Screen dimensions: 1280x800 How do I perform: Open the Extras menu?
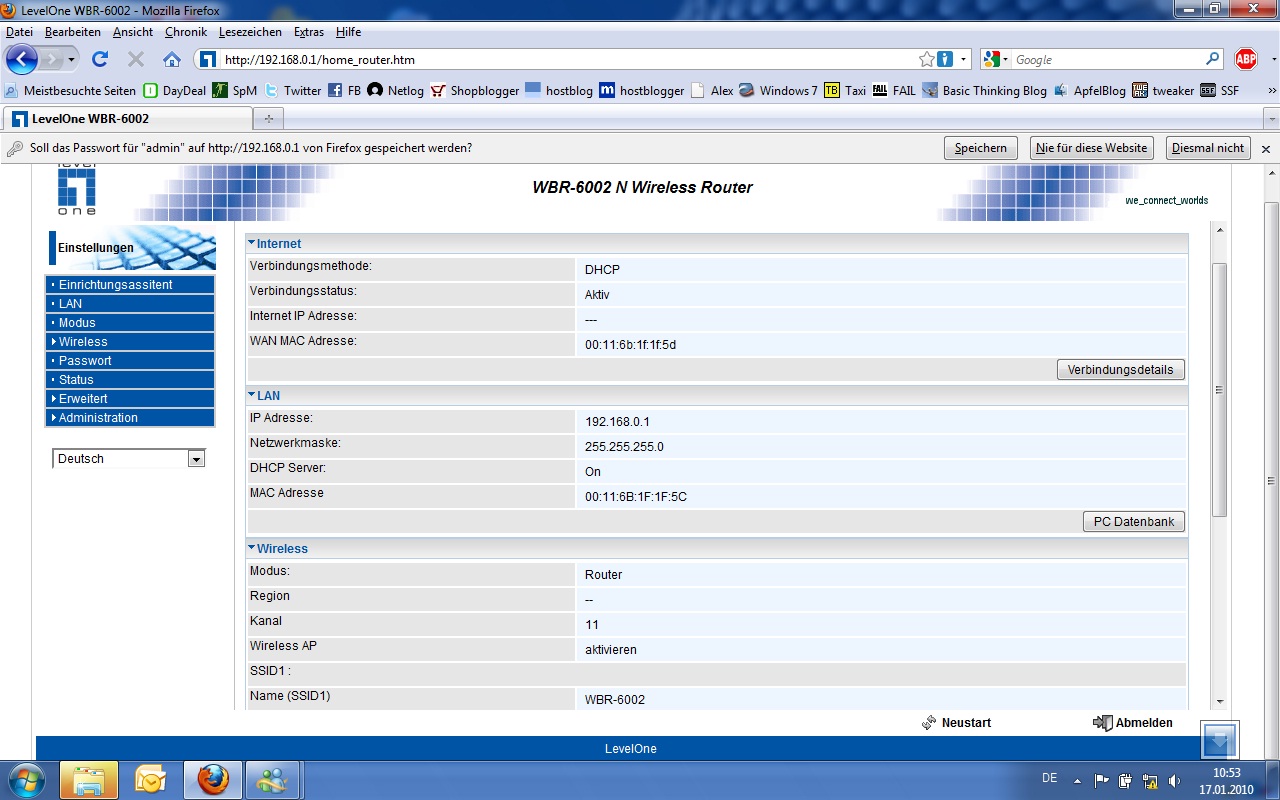pos(308,32)
